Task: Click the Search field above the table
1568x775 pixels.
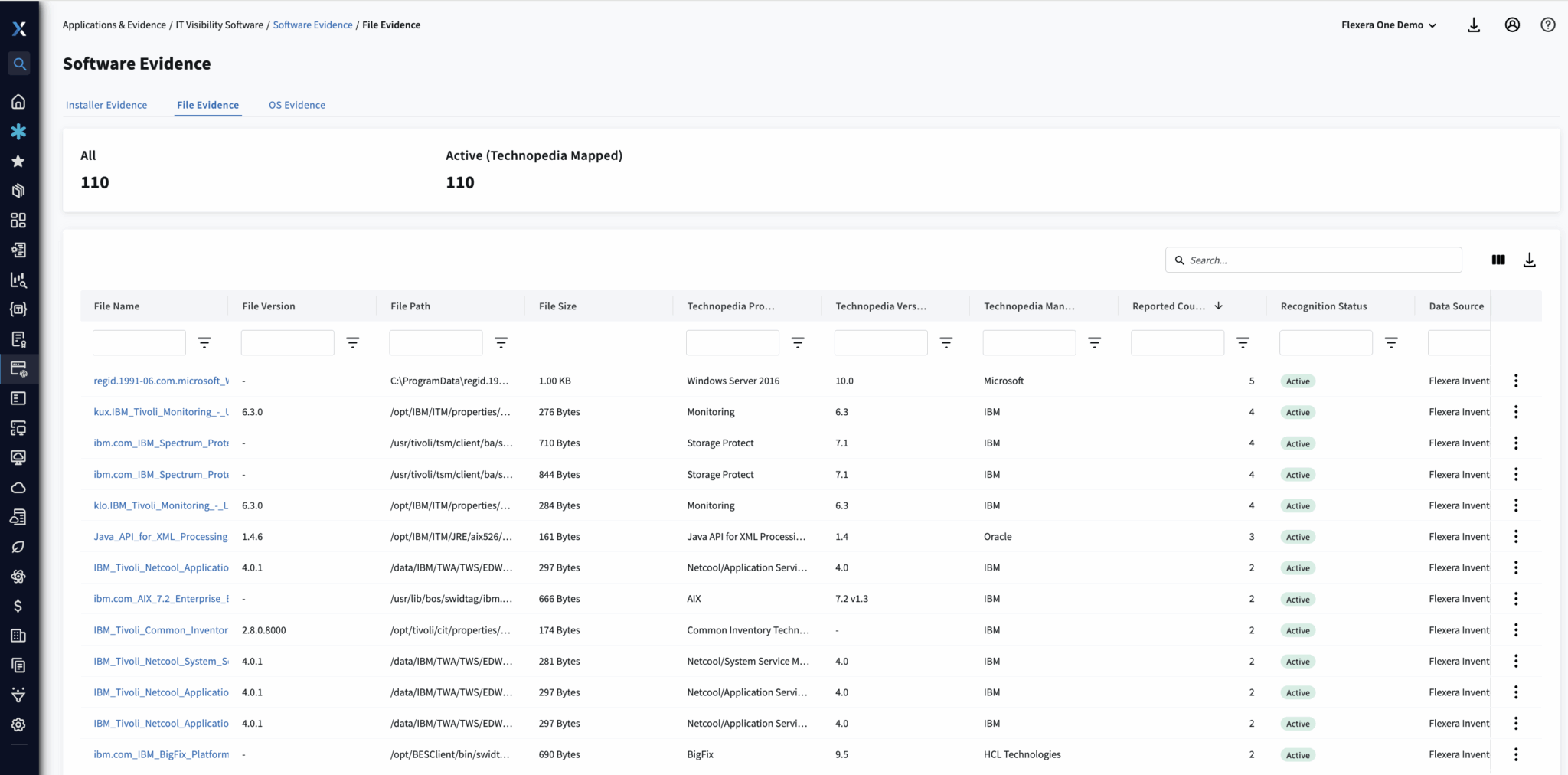Action: (1313, 260)
